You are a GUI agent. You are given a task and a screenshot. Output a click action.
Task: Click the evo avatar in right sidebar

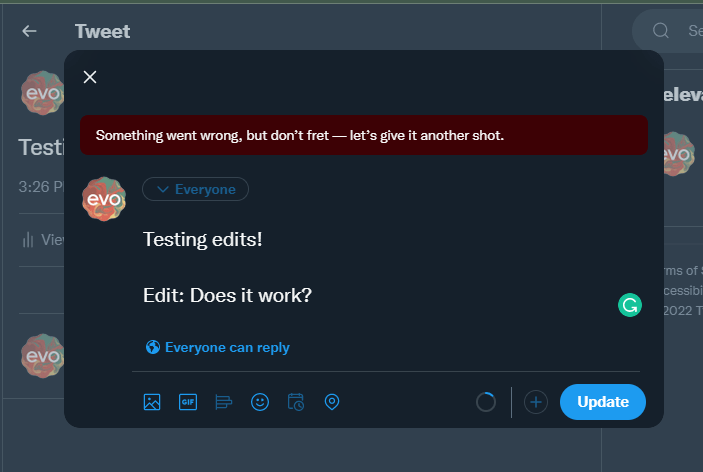pos(676,155)
